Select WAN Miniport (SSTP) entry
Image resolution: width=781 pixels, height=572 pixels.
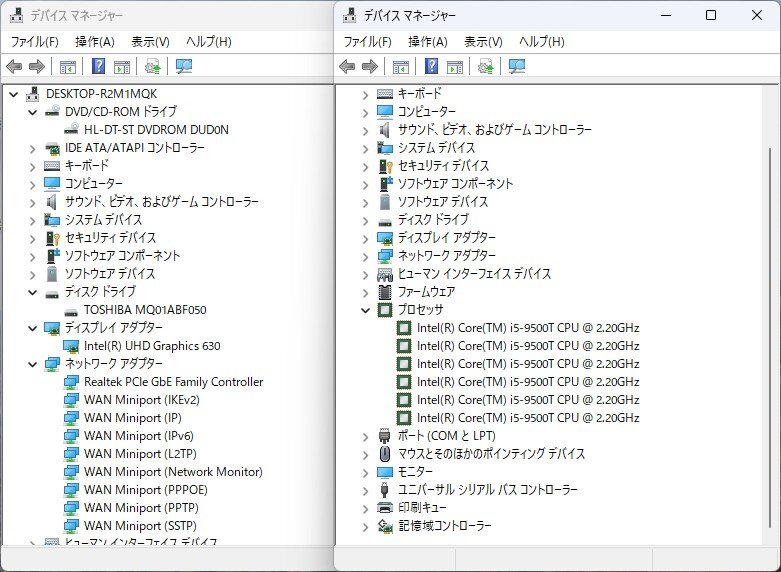pos(140,525)
